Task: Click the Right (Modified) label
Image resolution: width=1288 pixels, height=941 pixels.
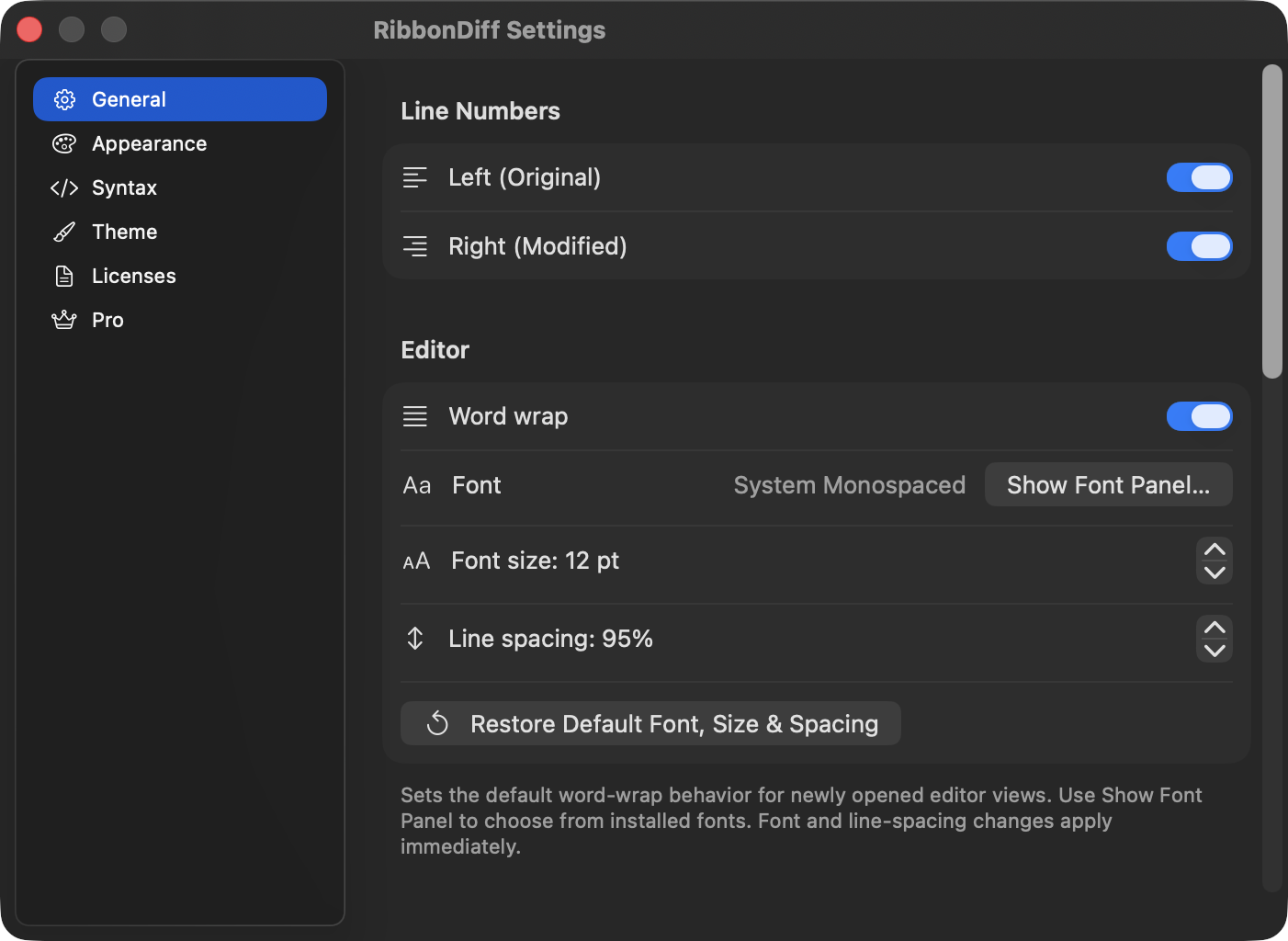Action: click(537, 246)
